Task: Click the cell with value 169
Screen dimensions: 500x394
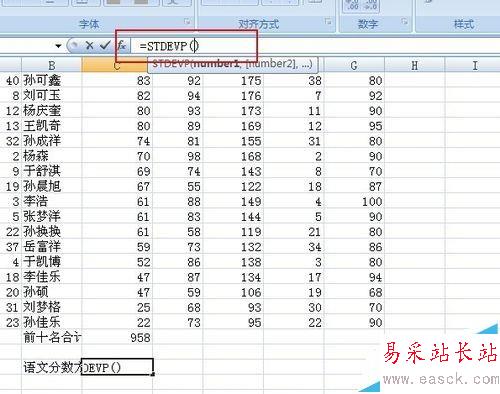Action: click(233, 126)
